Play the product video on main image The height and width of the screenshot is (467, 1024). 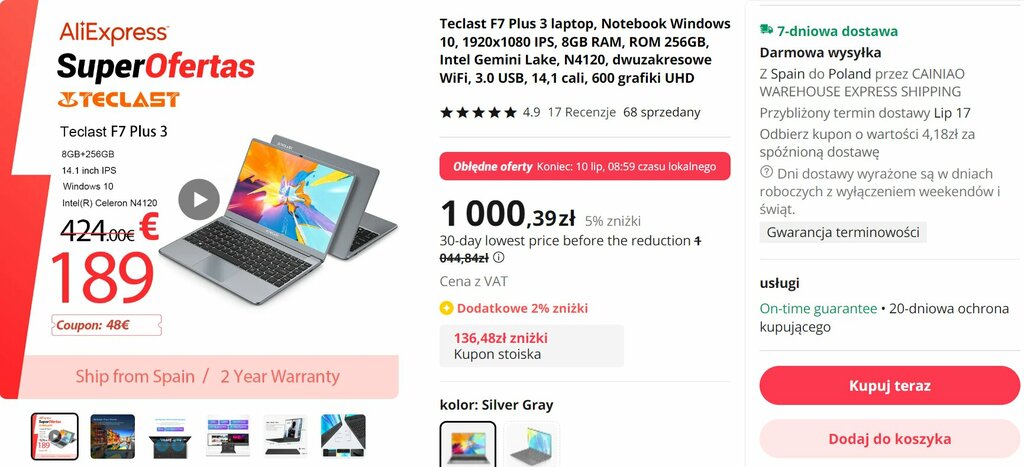199,199
